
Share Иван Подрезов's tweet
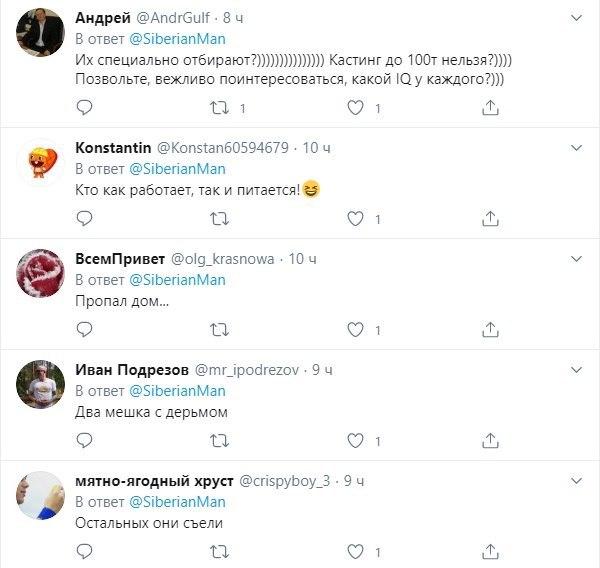point(490,438)
